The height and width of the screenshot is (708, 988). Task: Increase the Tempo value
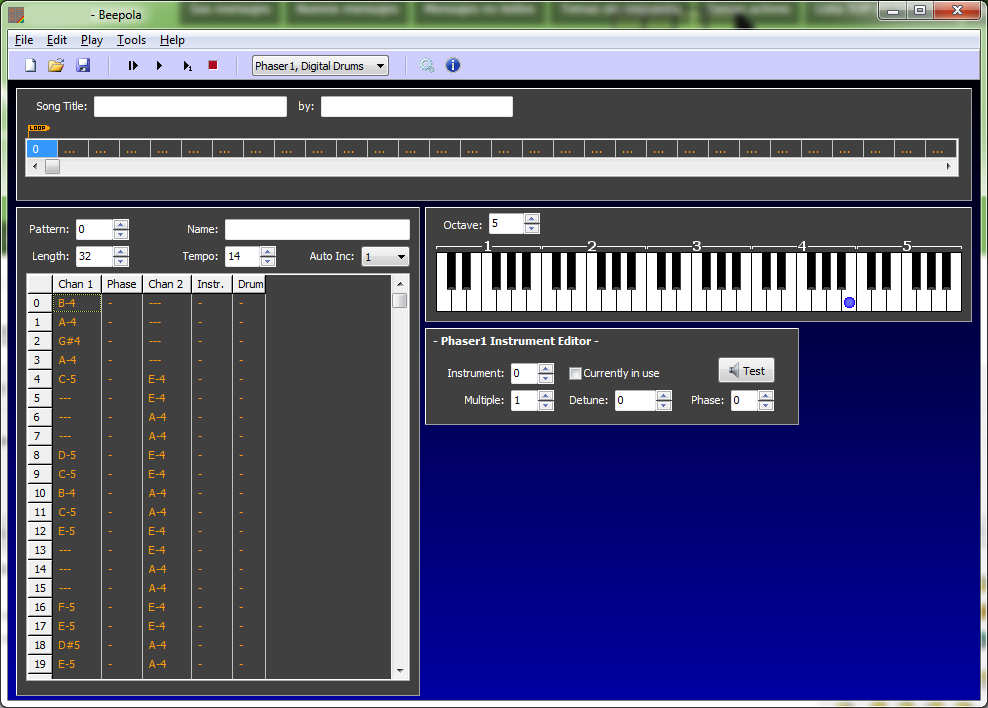268,251
